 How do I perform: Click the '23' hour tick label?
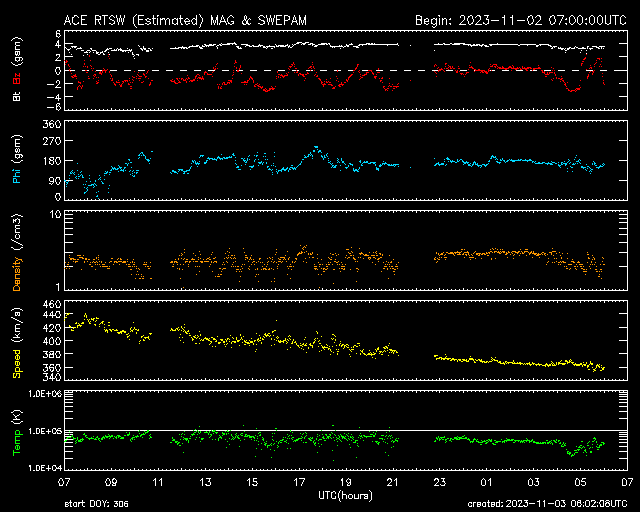(x=440, y=482)
